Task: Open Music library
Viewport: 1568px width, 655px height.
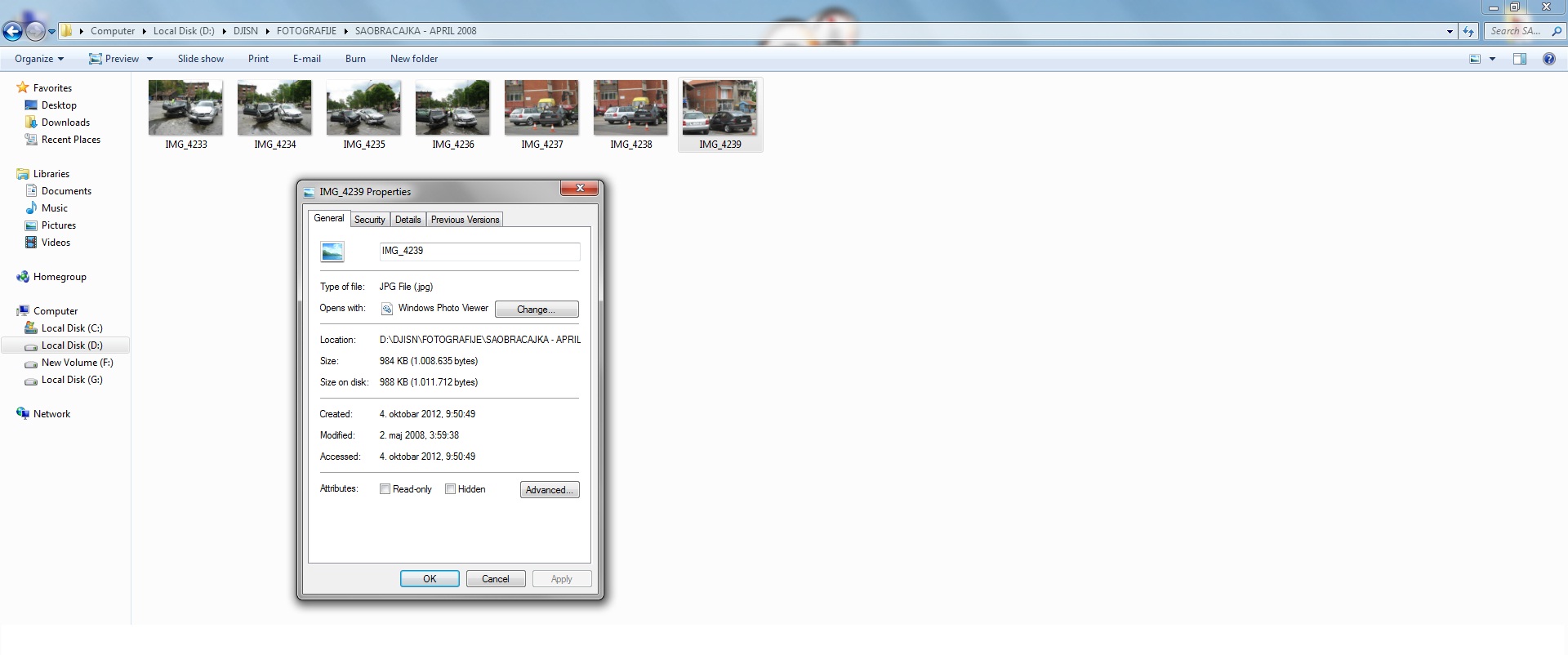Action: pos(55,208)
